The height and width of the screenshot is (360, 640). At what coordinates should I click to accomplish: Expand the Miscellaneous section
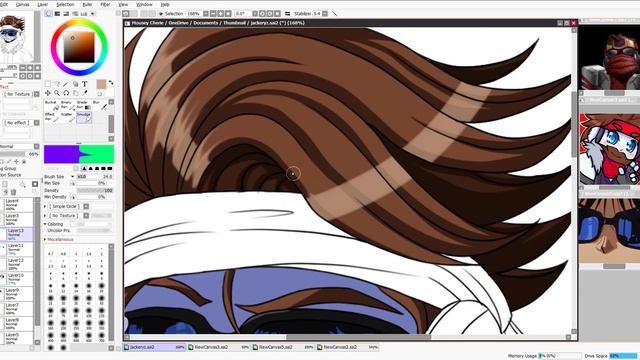[45, 239]
